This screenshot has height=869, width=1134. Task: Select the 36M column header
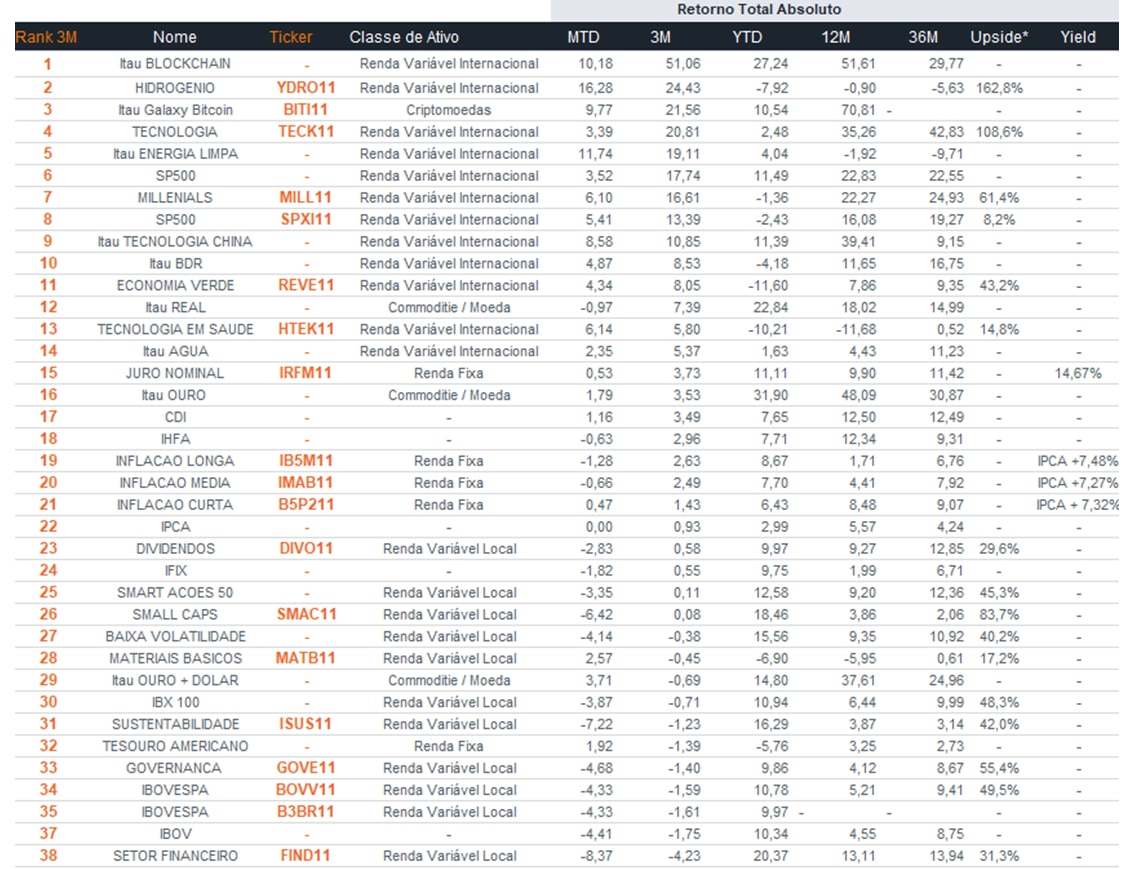click(923, 37)
